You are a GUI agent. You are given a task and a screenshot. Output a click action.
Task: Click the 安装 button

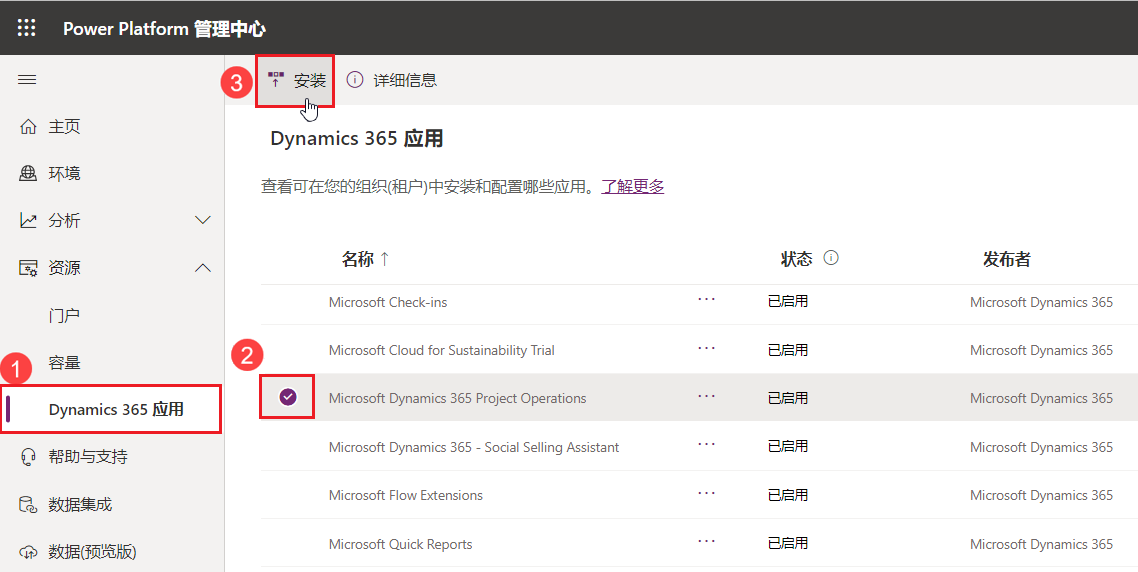295,81
